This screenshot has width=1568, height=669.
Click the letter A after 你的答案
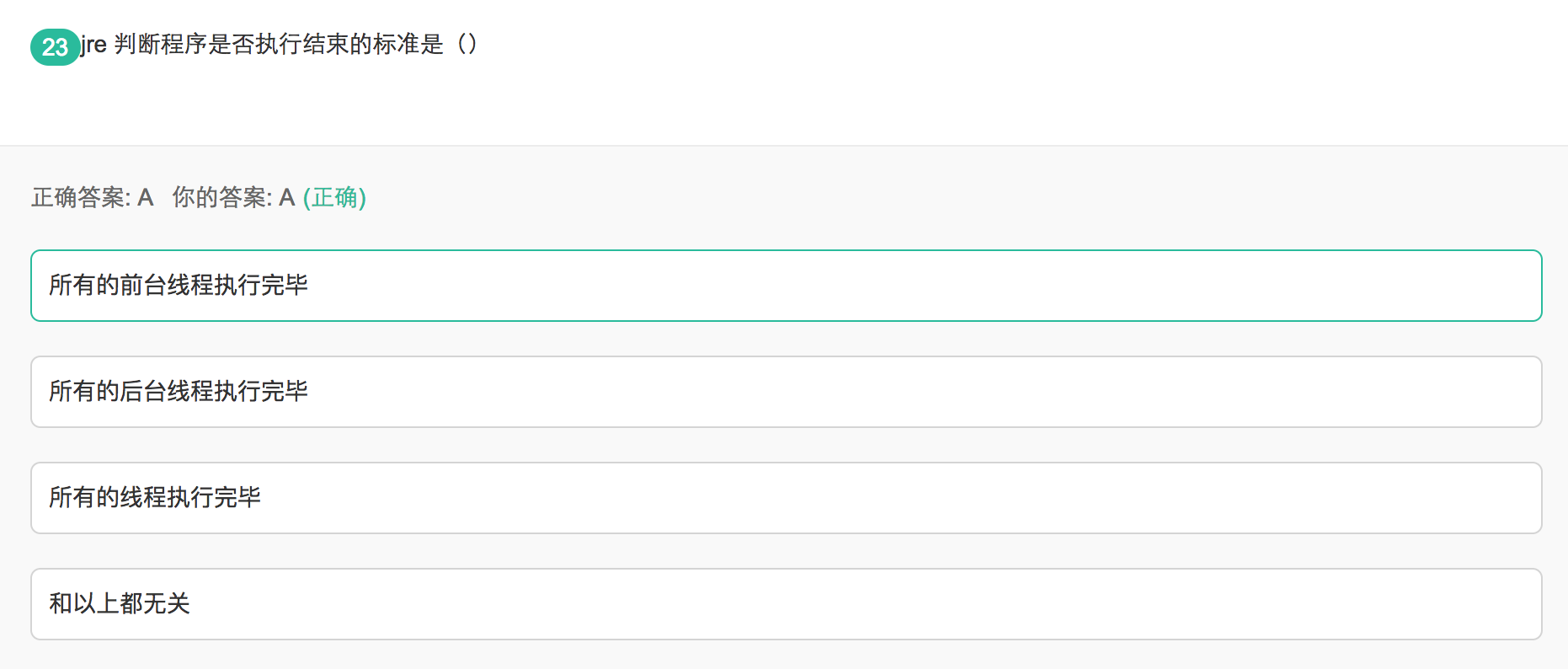tap(287, 197)
